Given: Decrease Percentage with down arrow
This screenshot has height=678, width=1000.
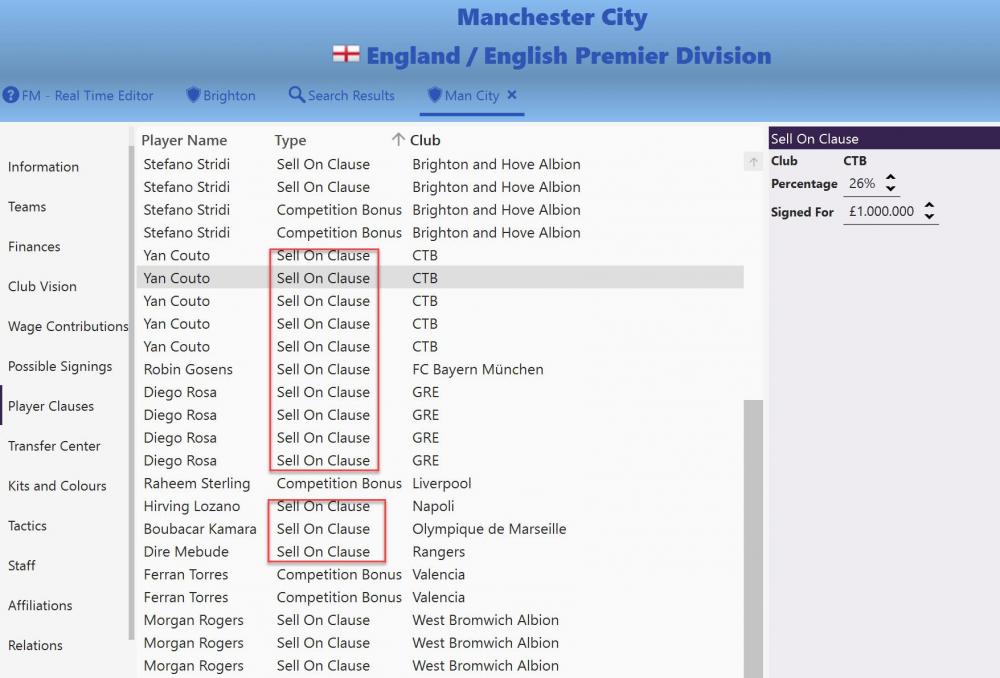Looking at the screenshot, I should [891, 188].
